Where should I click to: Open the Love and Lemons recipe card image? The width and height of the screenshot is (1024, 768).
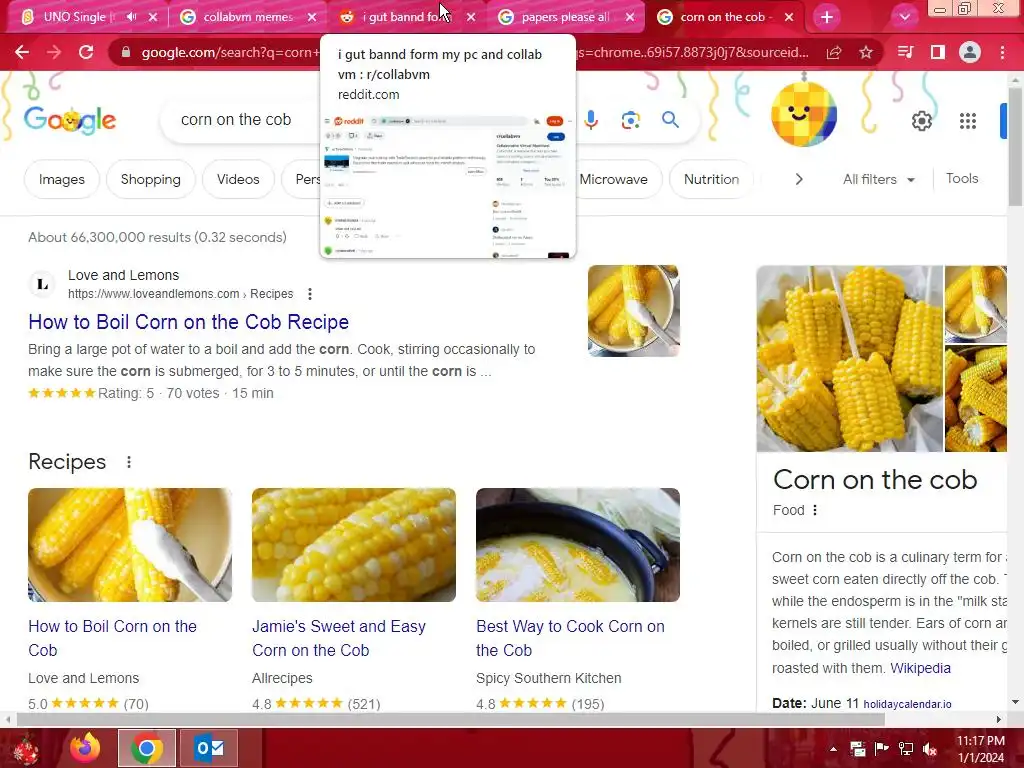[130, 545]
